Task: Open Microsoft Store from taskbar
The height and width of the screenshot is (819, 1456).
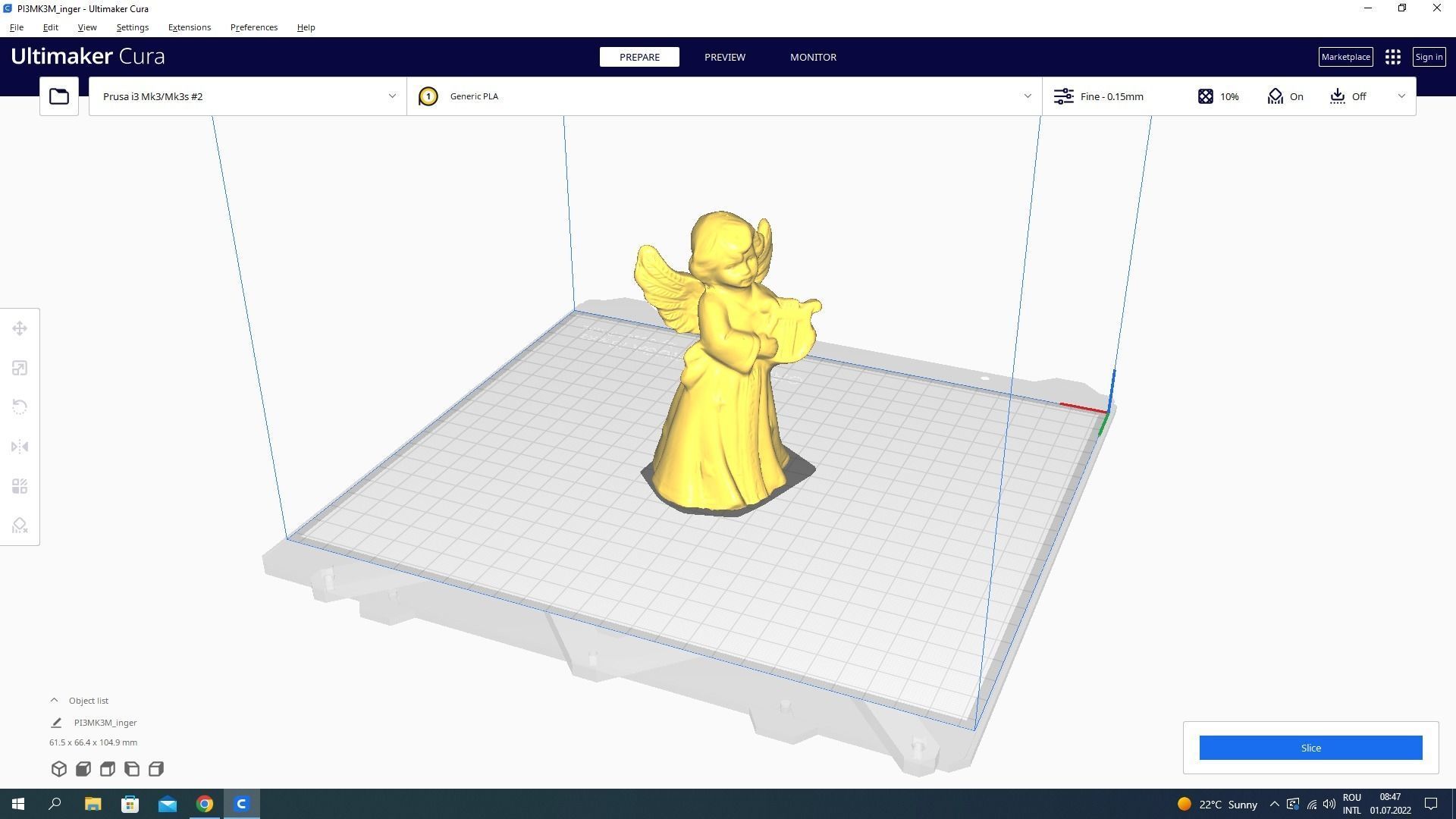Action: (130, 804)
